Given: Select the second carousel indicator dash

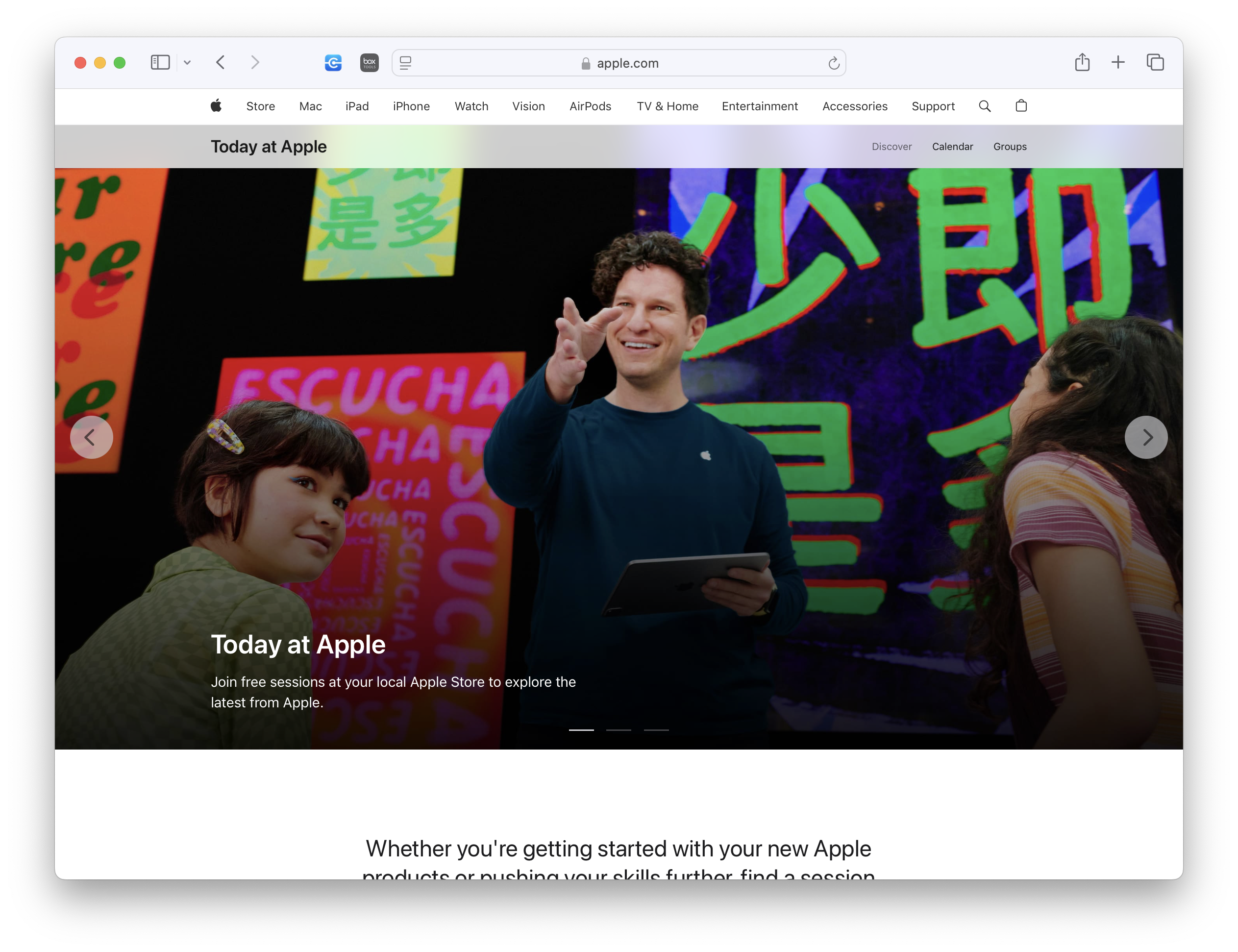Looking at the screenshot, I should 619,730.
